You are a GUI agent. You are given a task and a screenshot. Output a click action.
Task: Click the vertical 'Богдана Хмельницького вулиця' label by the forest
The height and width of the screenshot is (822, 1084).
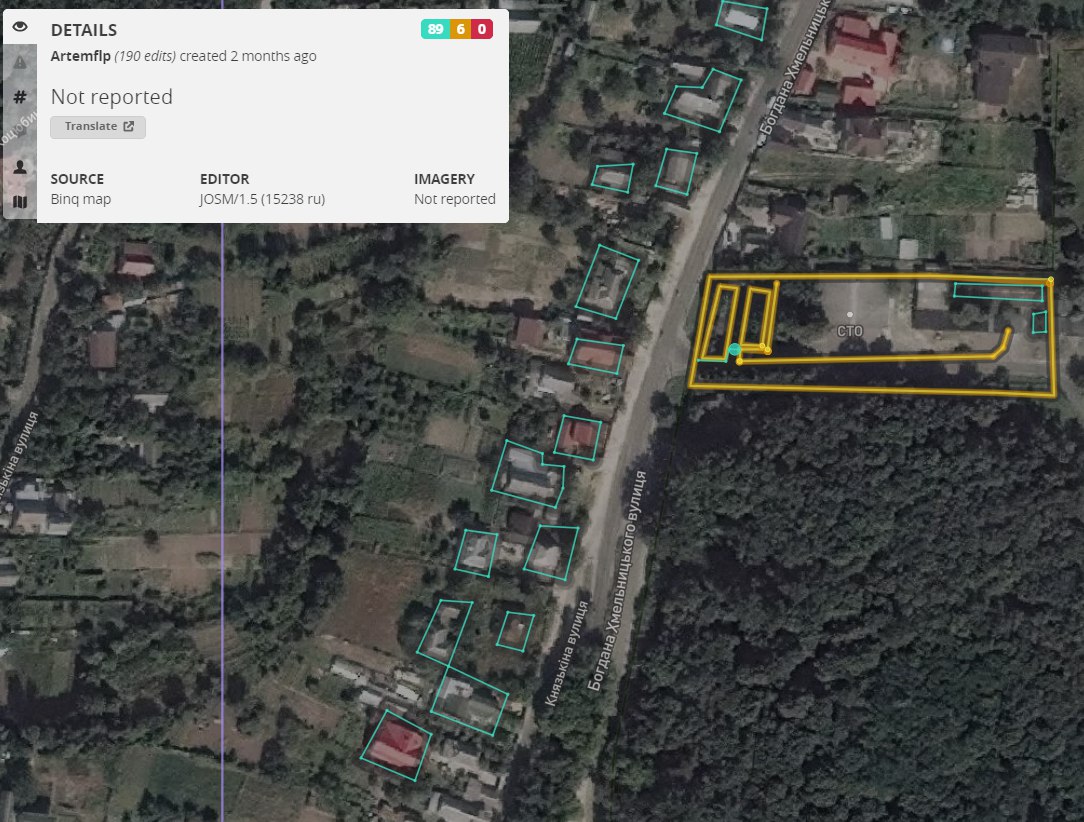pos(617,581)
